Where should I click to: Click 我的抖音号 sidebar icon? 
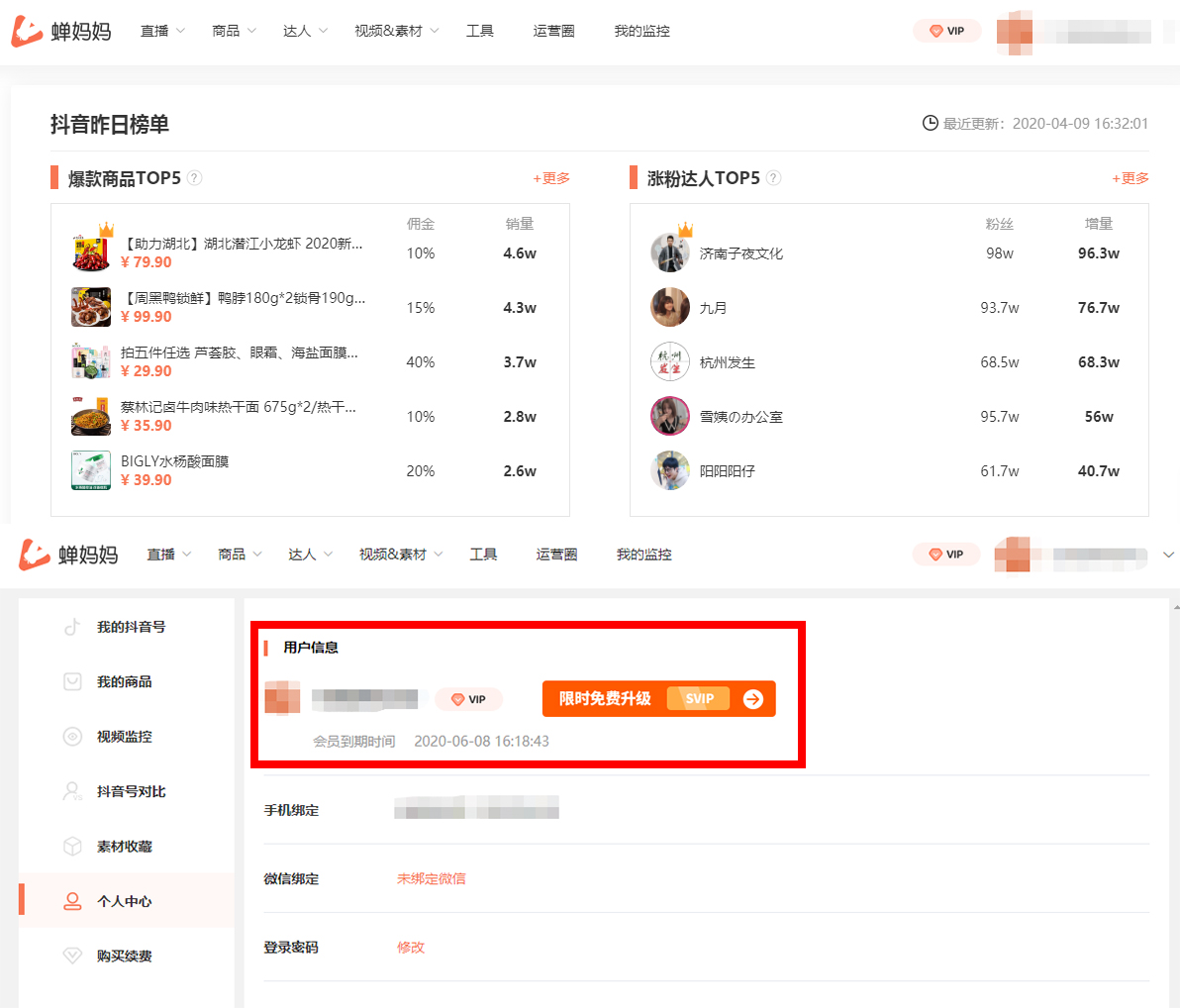coord(72,627)
